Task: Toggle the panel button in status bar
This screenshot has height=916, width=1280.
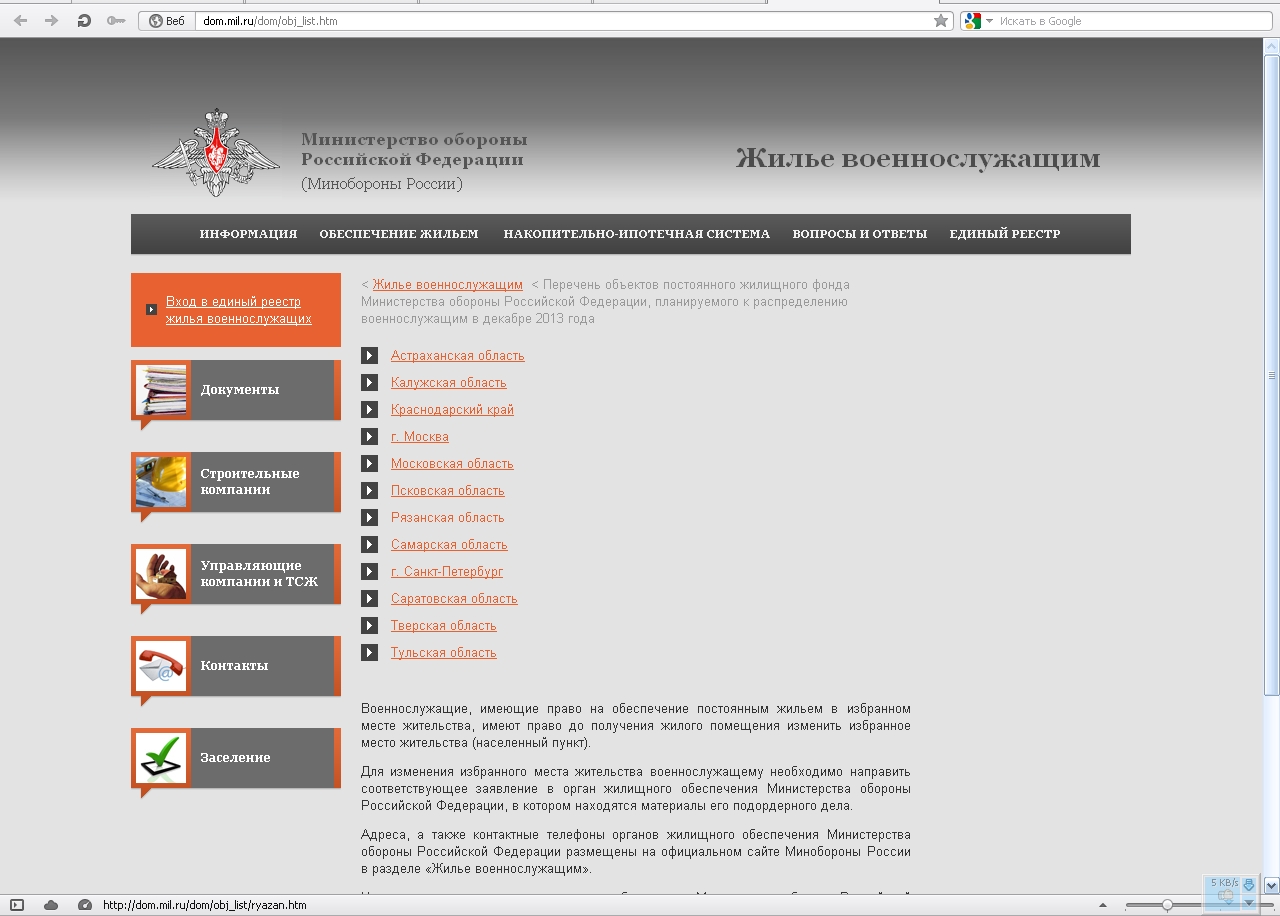Action: click(17, 905)
